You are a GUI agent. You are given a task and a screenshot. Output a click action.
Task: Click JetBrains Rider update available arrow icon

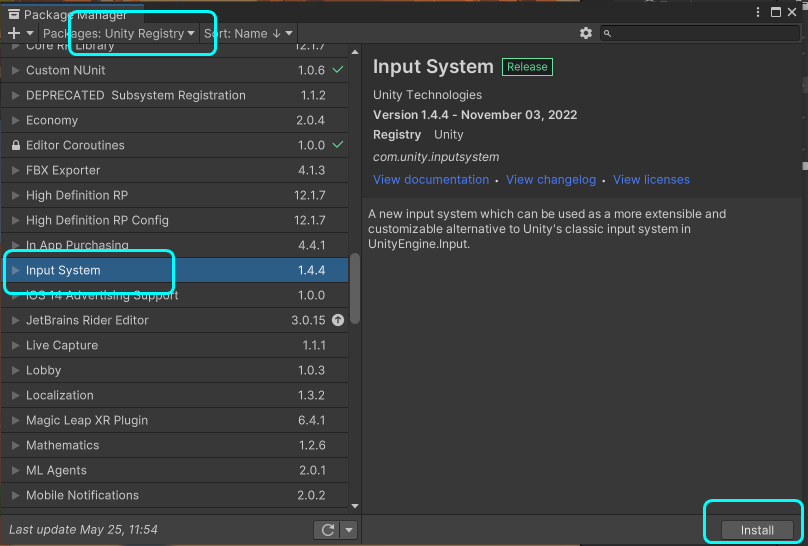click(x=338, y=320)
